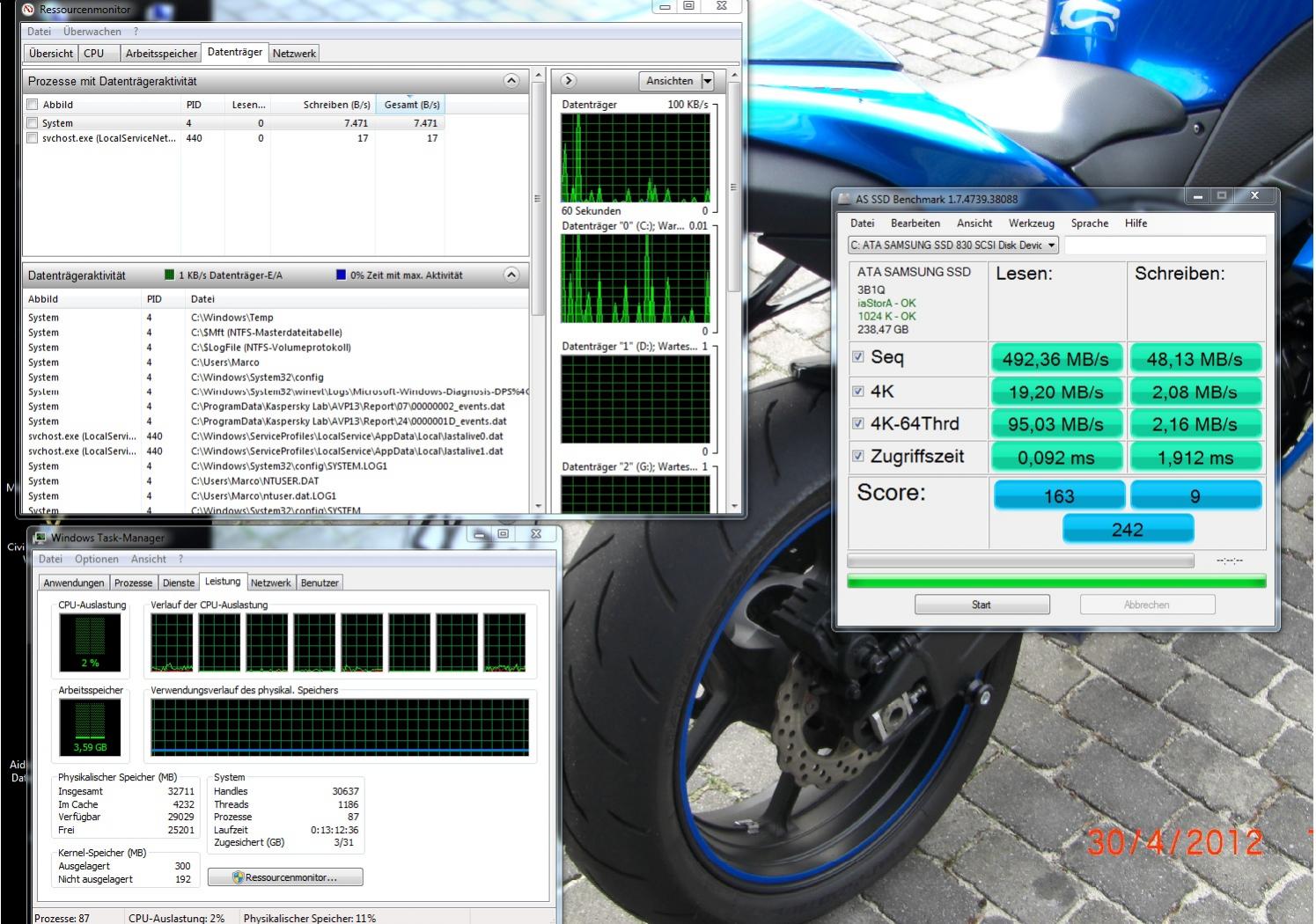Click the green Datenträger-E/A legend square
Viewport: 1316px width, 924px height.
point(170,275)
